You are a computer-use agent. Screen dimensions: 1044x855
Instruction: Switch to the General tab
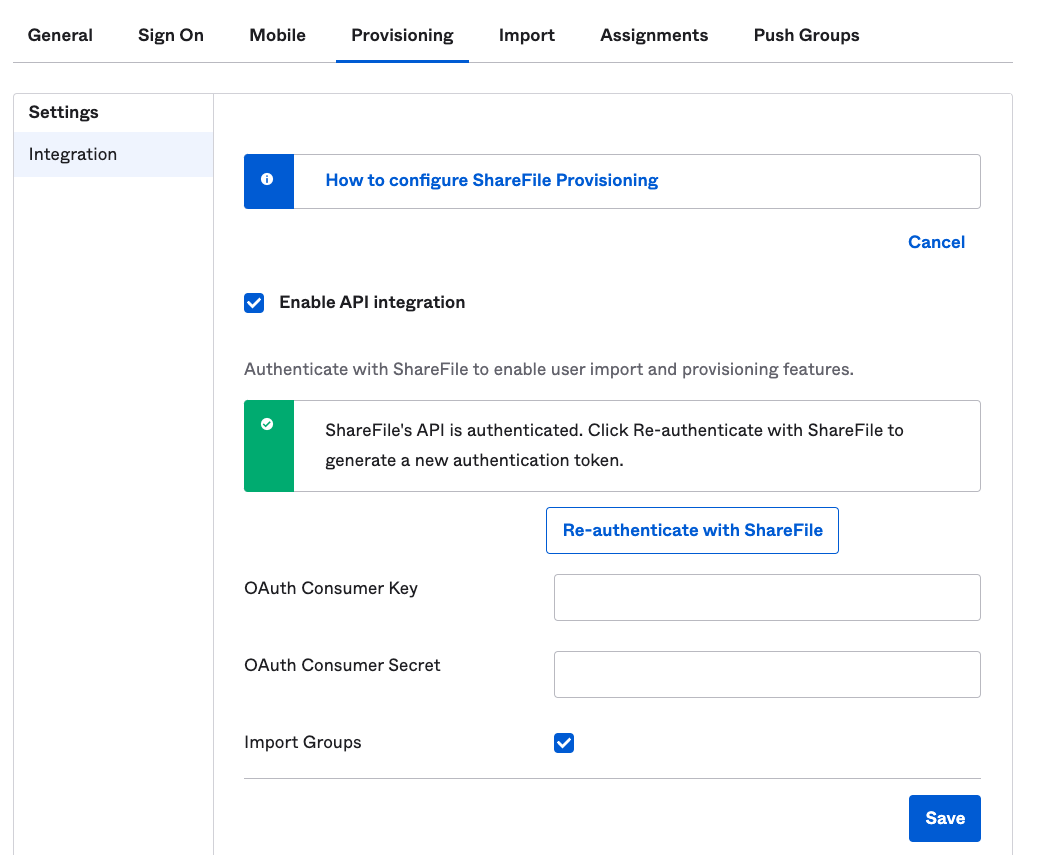pos(60,35)
